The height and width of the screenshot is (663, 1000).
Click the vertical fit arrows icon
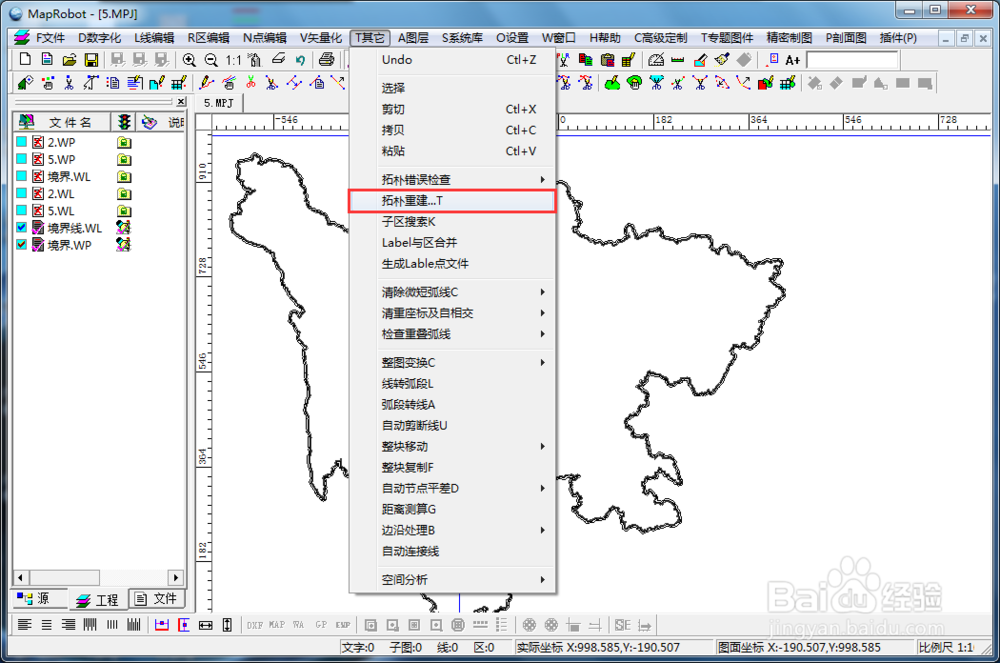click(227, 625)
